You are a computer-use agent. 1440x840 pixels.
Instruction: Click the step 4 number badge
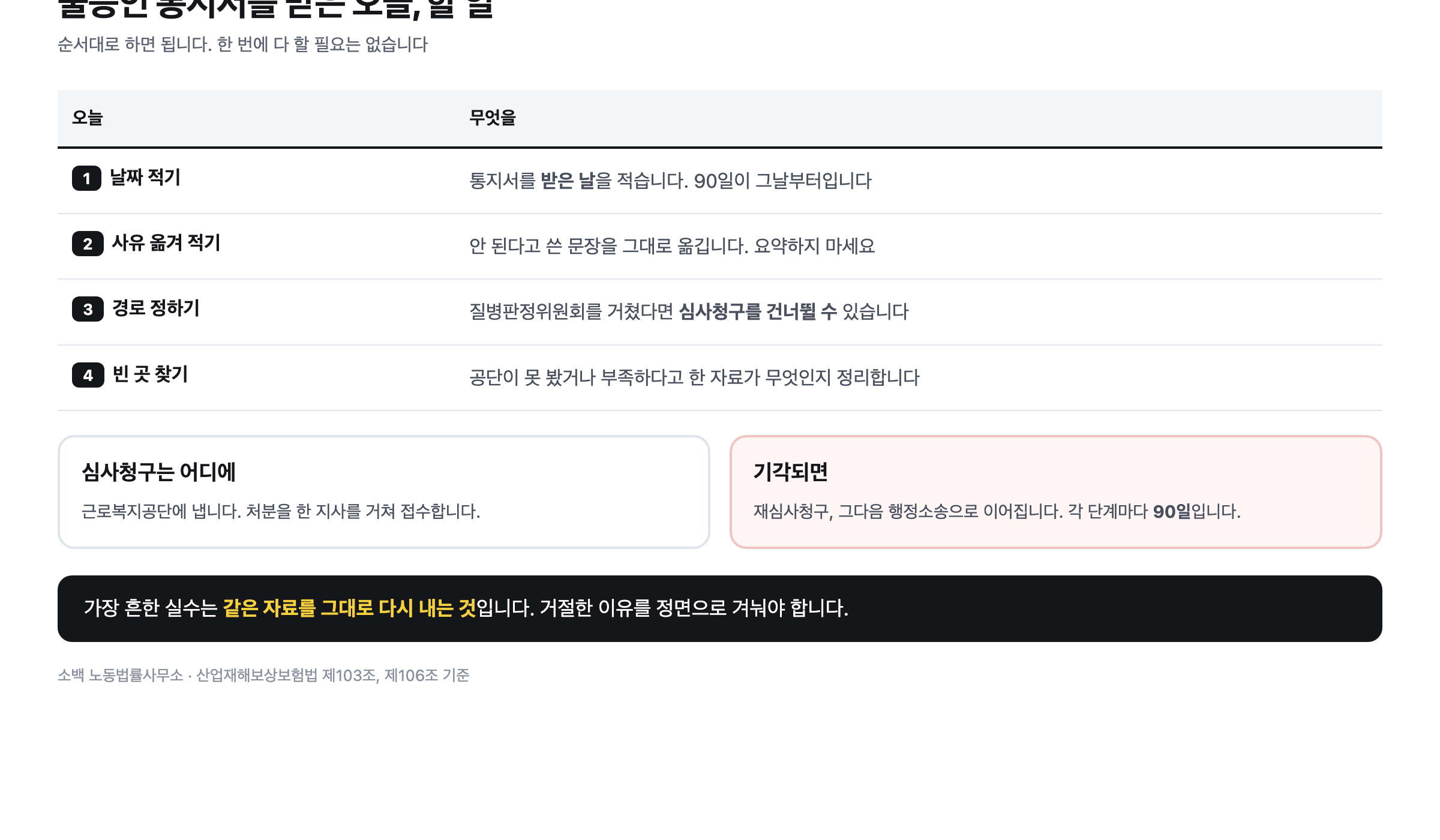pos(88,376)
